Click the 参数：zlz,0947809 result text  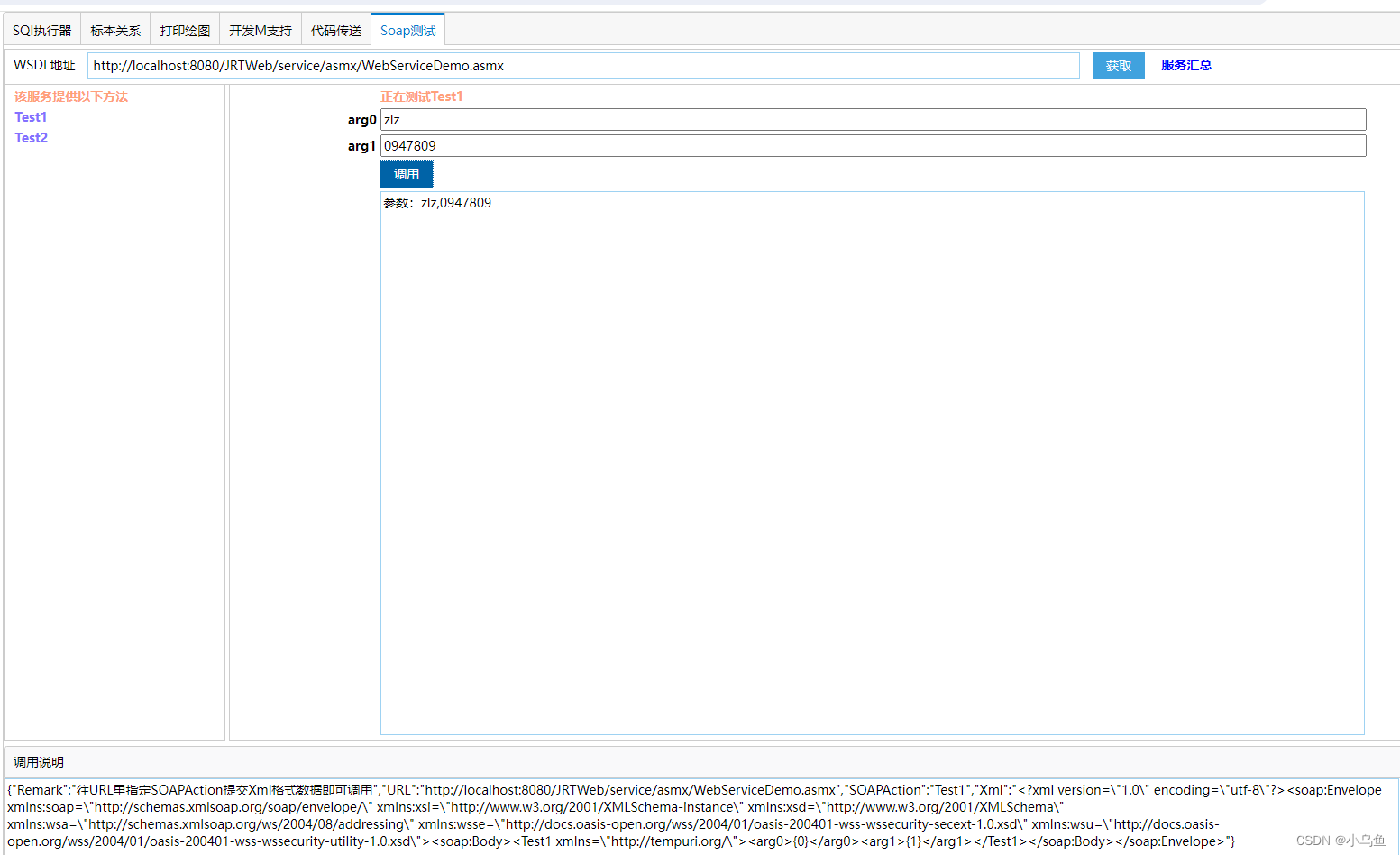click(x=437, y=203)
